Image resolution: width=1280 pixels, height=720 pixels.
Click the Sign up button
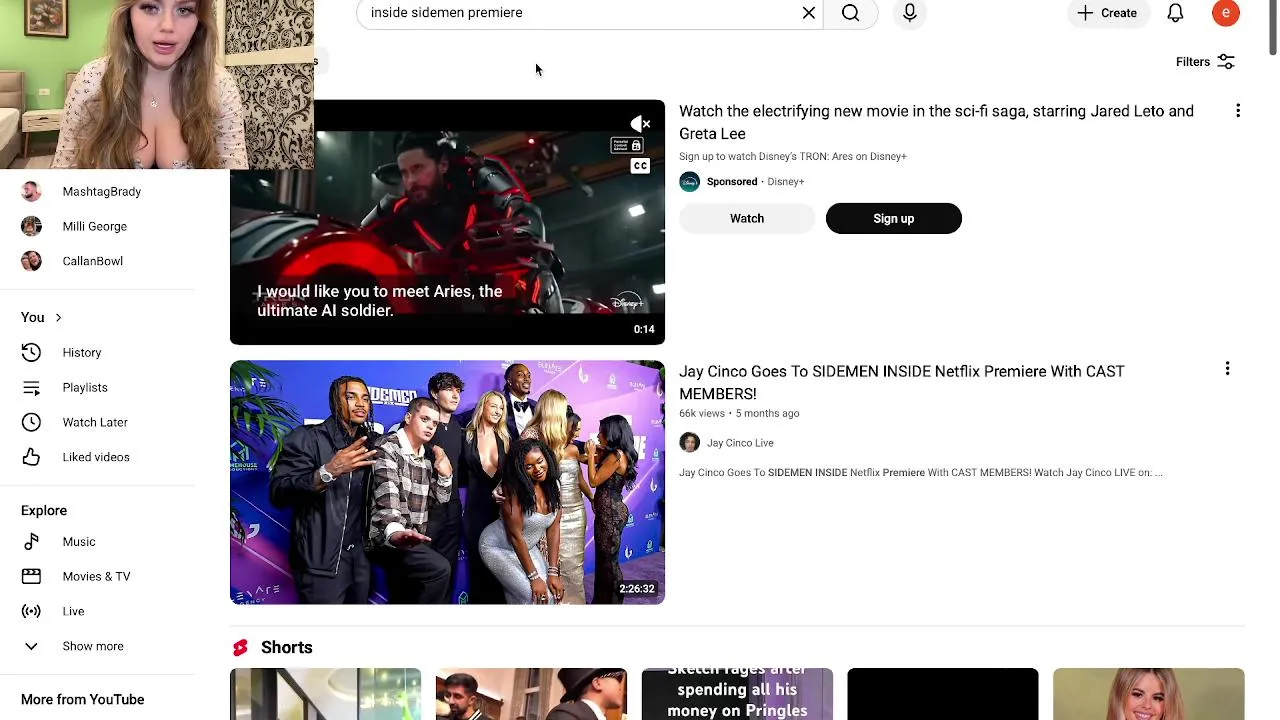[x=894, y=218]
